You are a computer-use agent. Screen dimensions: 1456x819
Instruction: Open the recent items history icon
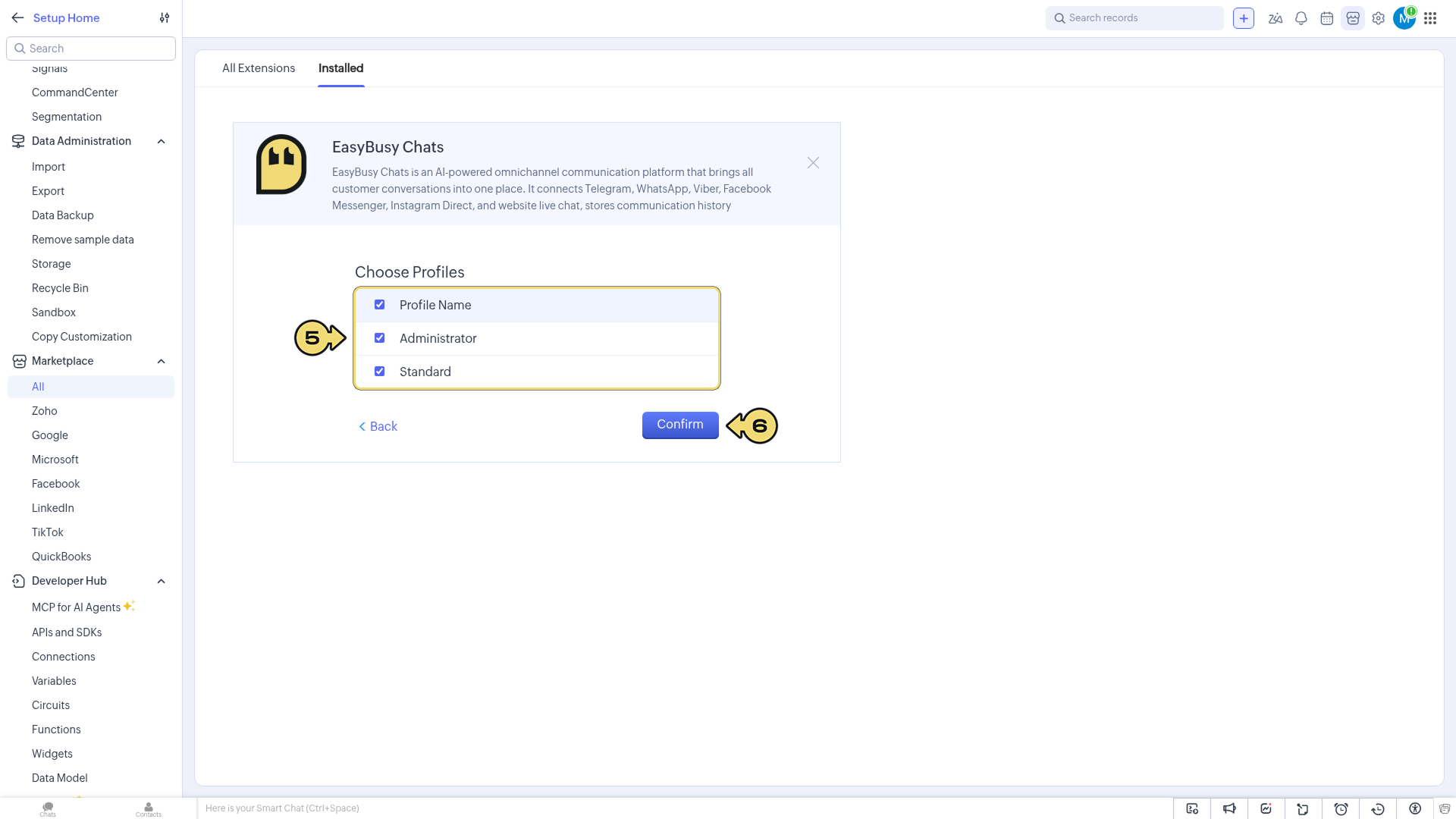pos(1378,808)
